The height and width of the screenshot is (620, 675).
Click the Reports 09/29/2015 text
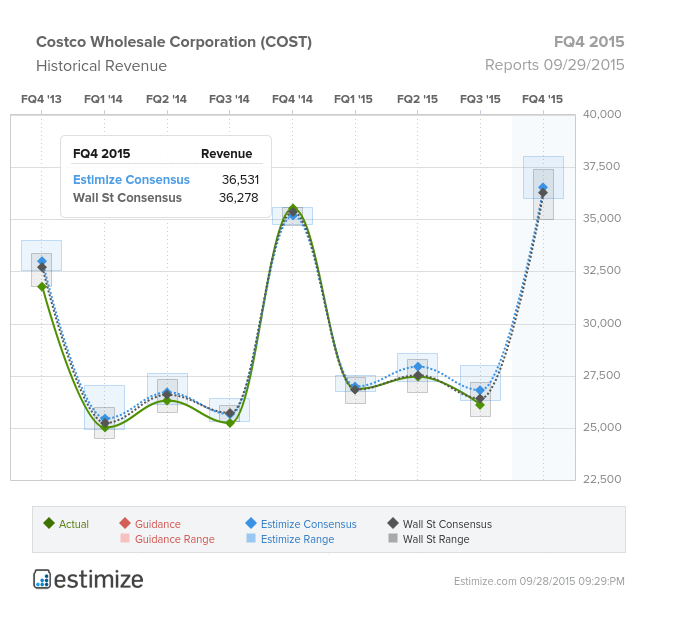tap(554, 65)
